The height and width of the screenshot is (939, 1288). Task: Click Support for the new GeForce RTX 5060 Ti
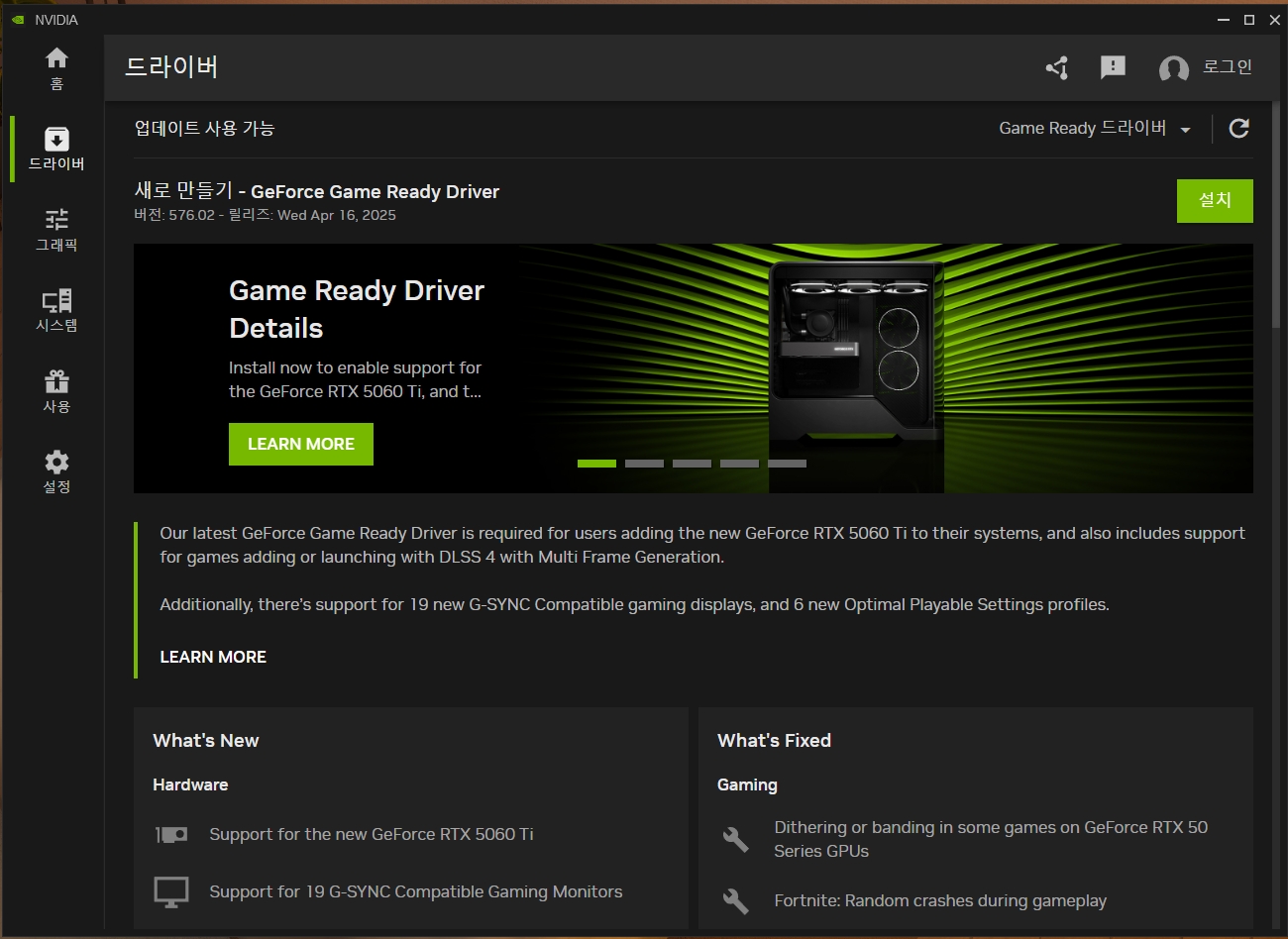372,834
